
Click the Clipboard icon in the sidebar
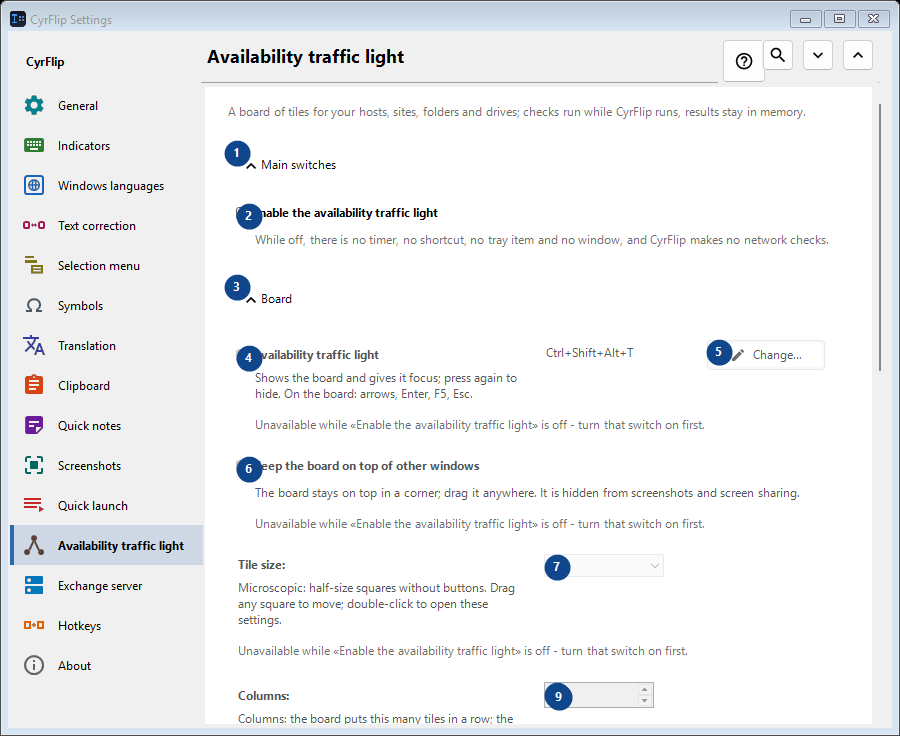tap(34, 385)
